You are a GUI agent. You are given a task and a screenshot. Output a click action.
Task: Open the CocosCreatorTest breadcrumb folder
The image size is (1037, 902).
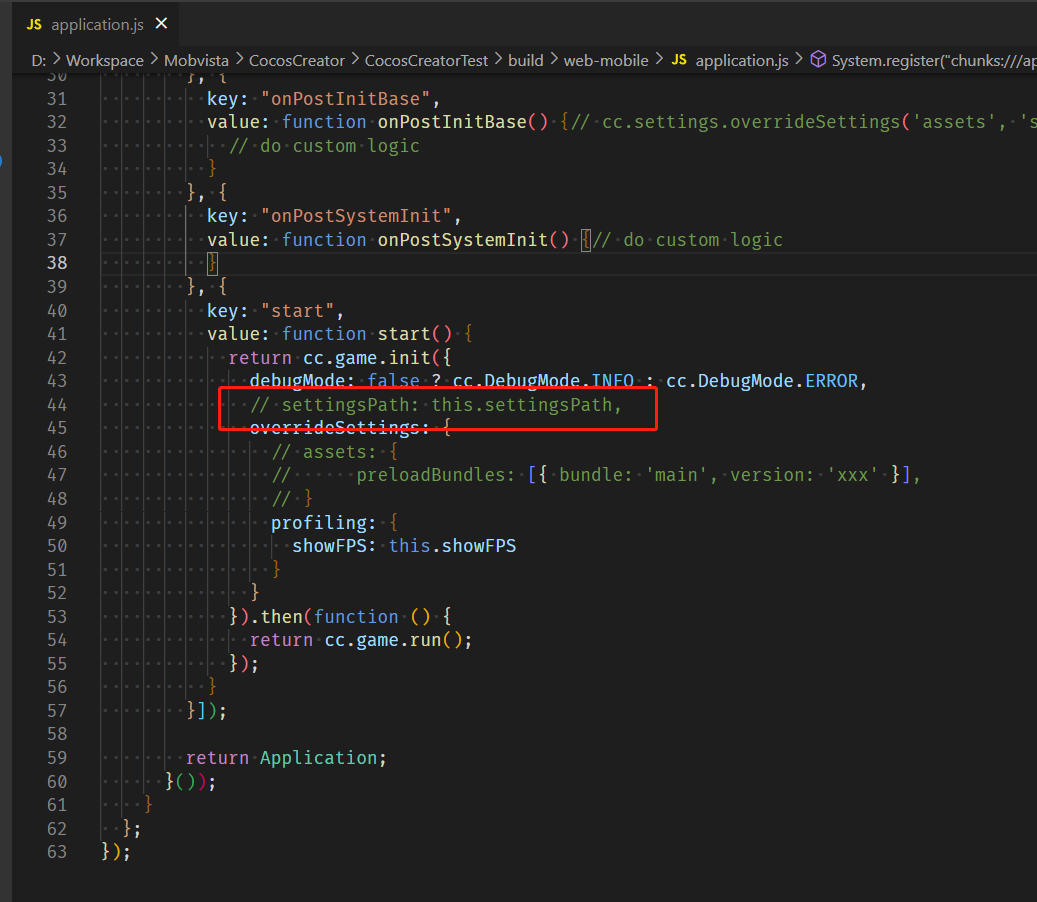tap(426, 60)
